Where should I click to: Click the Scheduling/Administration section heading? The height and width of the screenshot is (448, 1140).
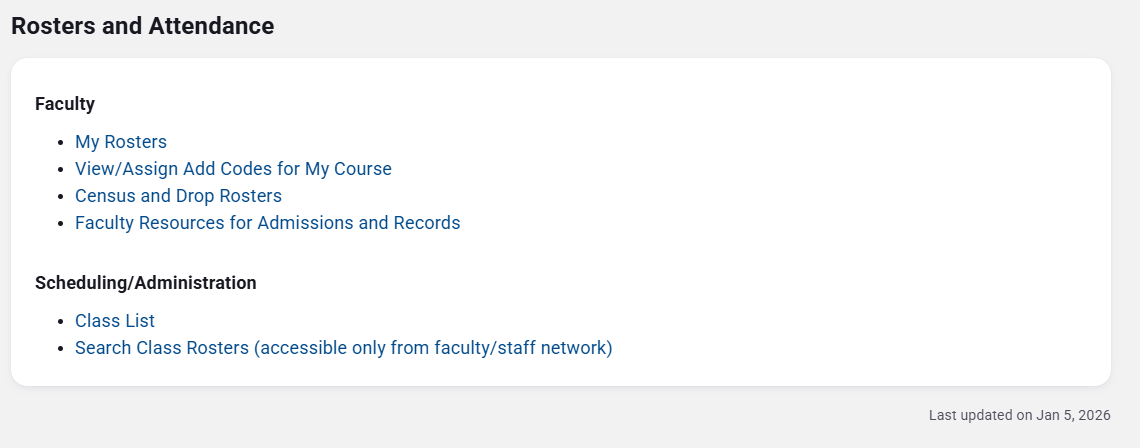coord(145,283)
